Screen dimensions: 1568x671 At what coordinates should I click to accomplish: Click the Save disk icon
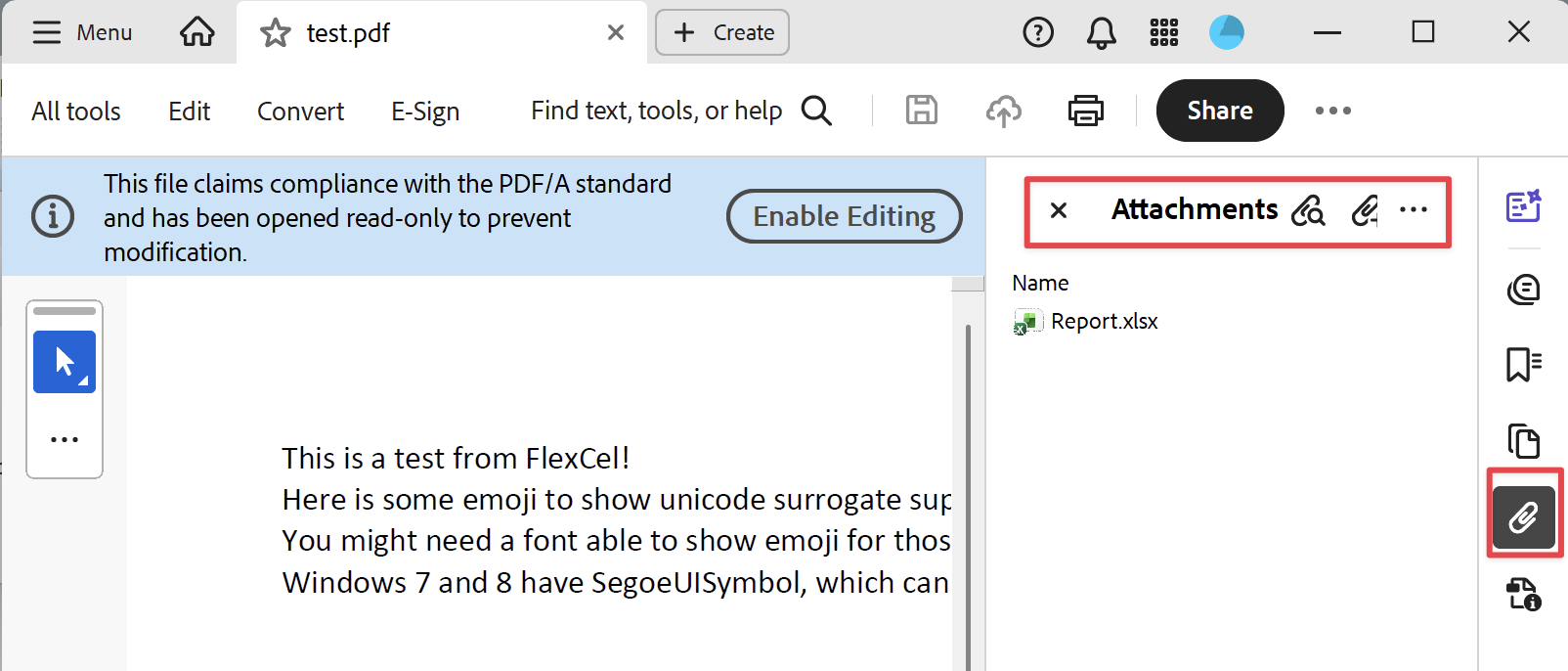click(x=921, y=111)
